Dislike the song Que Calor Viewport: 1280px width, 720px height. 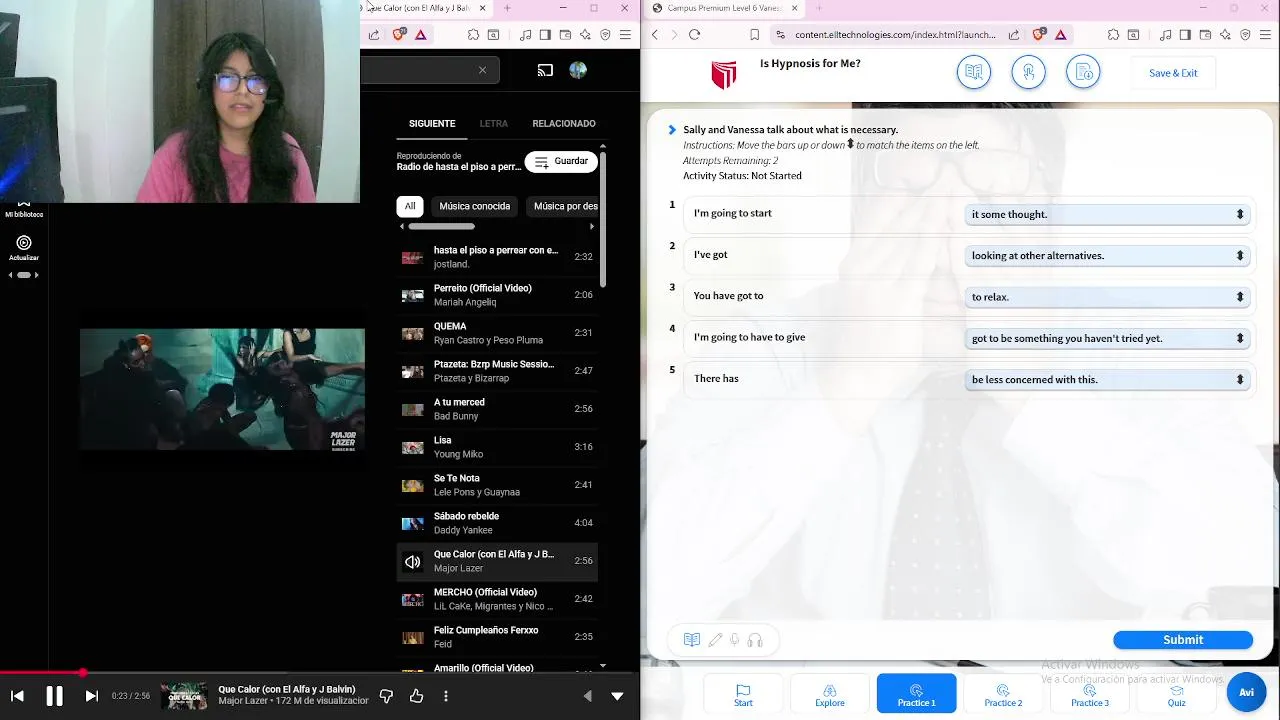[386, 696]
